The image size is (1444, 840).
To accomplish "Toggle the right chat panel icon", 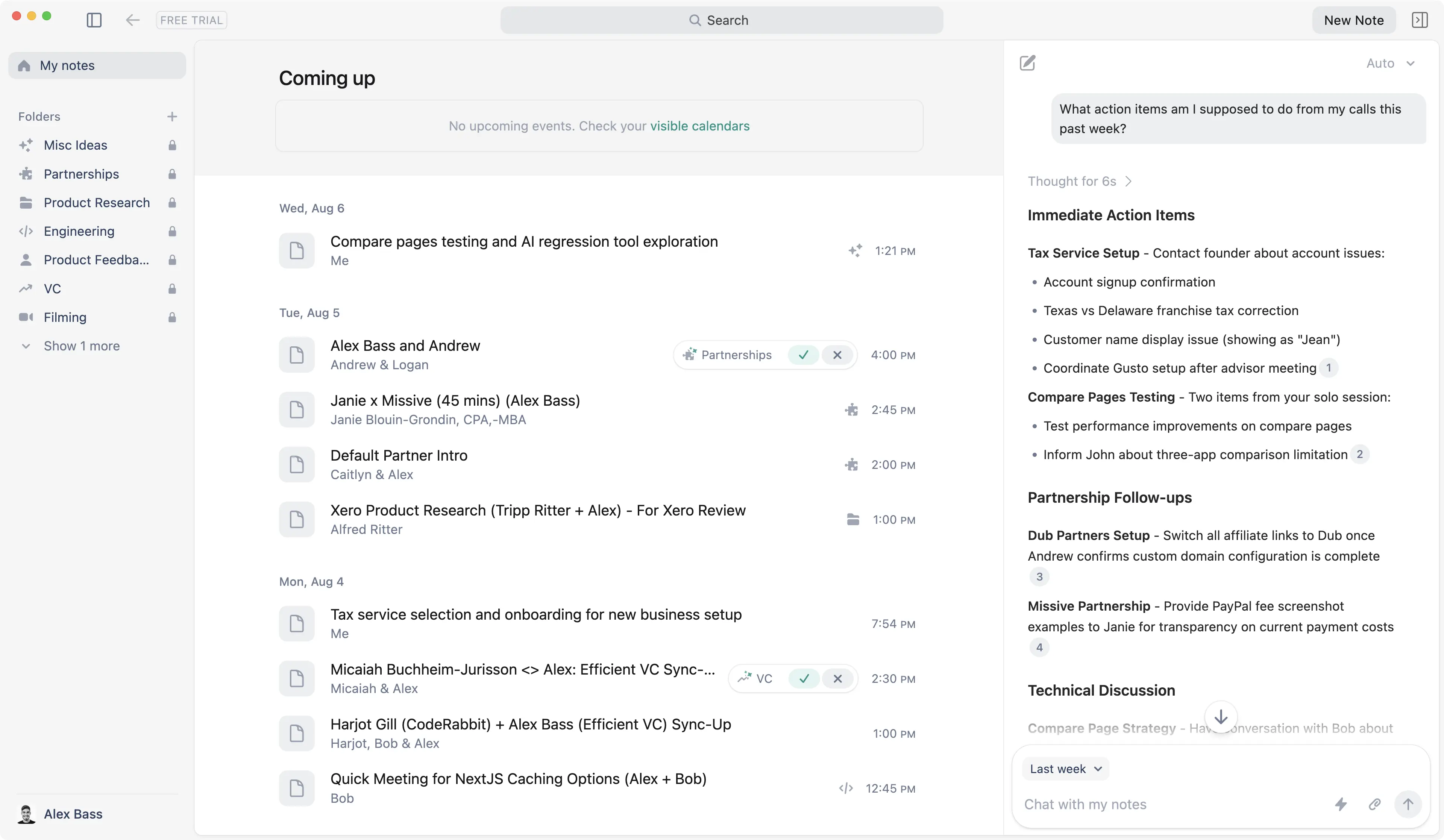I will pos(1419,20).
